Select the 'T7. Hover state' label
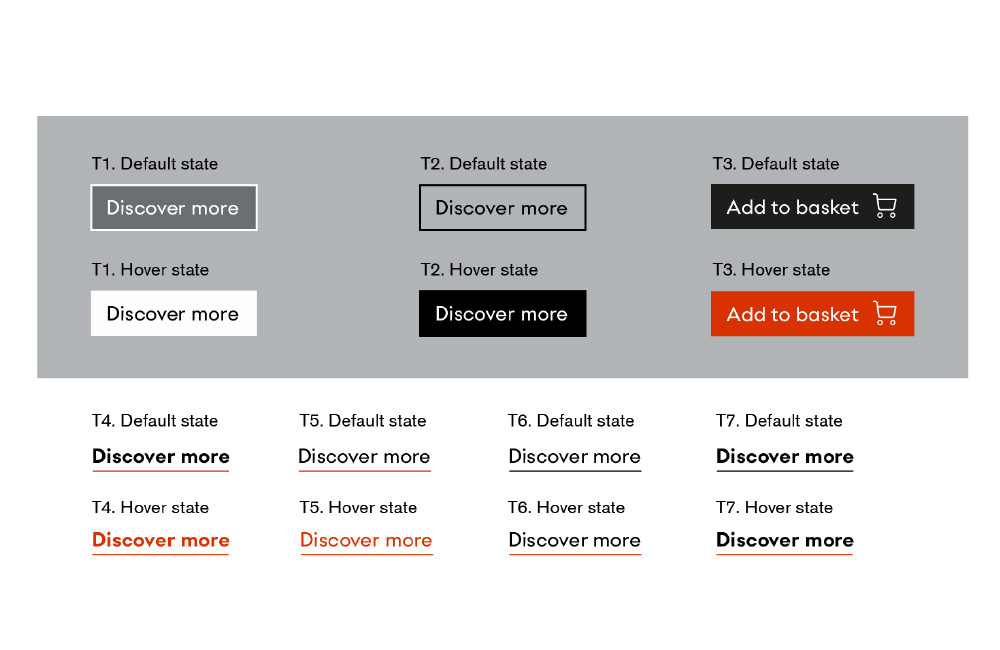The image size is (1000, 650). 775,508
